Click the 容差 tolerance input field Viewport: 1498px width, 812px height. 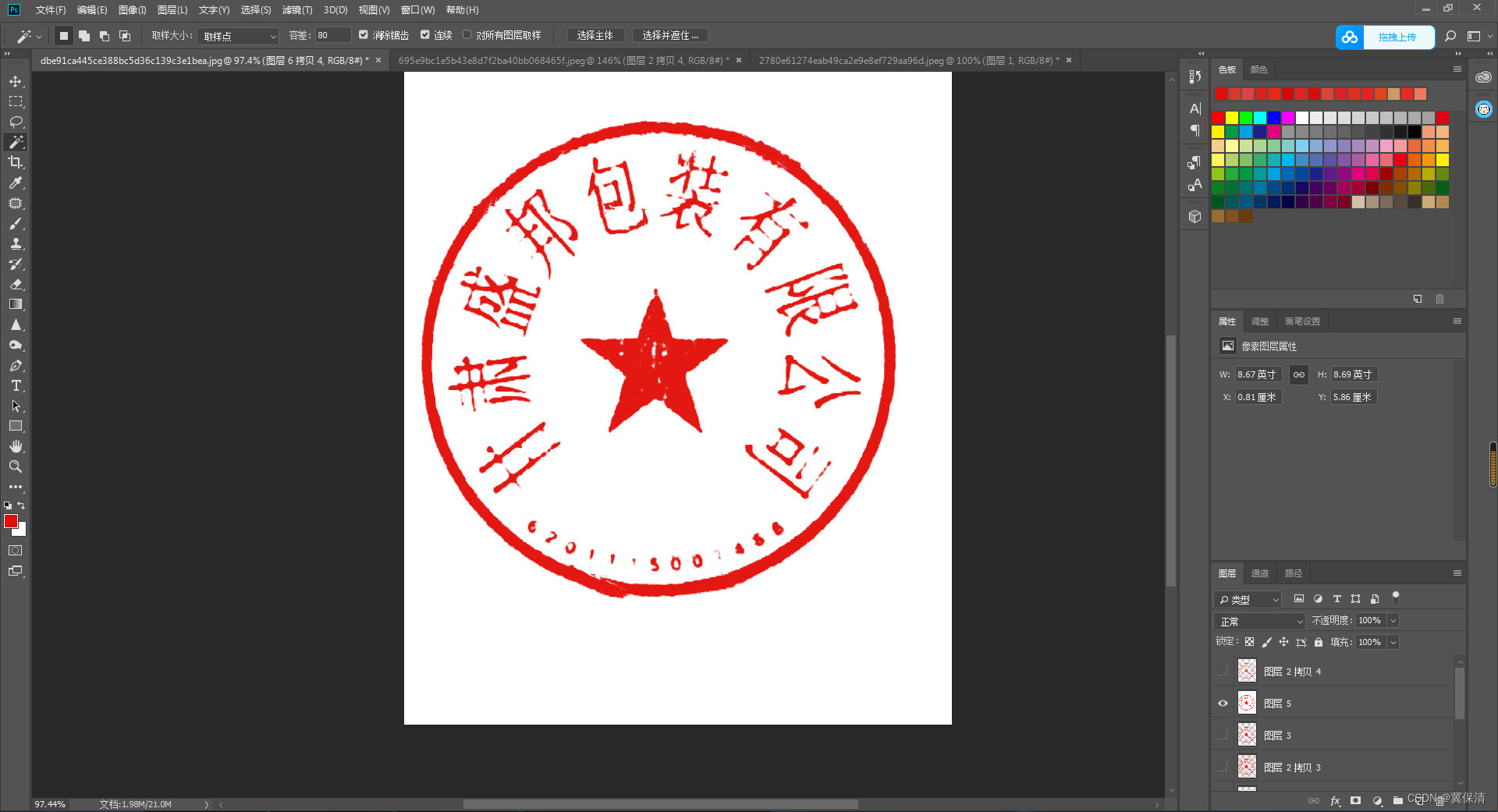[x=333, y=36]
